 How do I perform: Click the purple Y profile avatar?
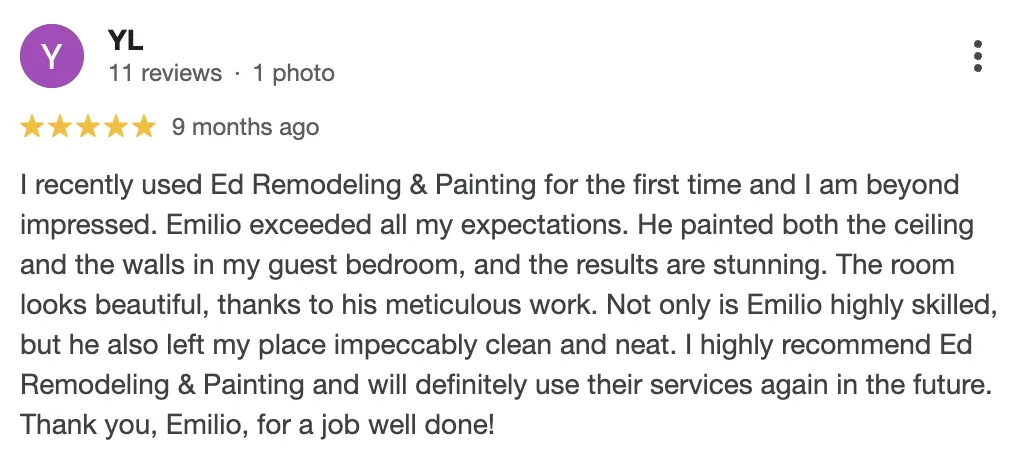click(x=52, y=56)
